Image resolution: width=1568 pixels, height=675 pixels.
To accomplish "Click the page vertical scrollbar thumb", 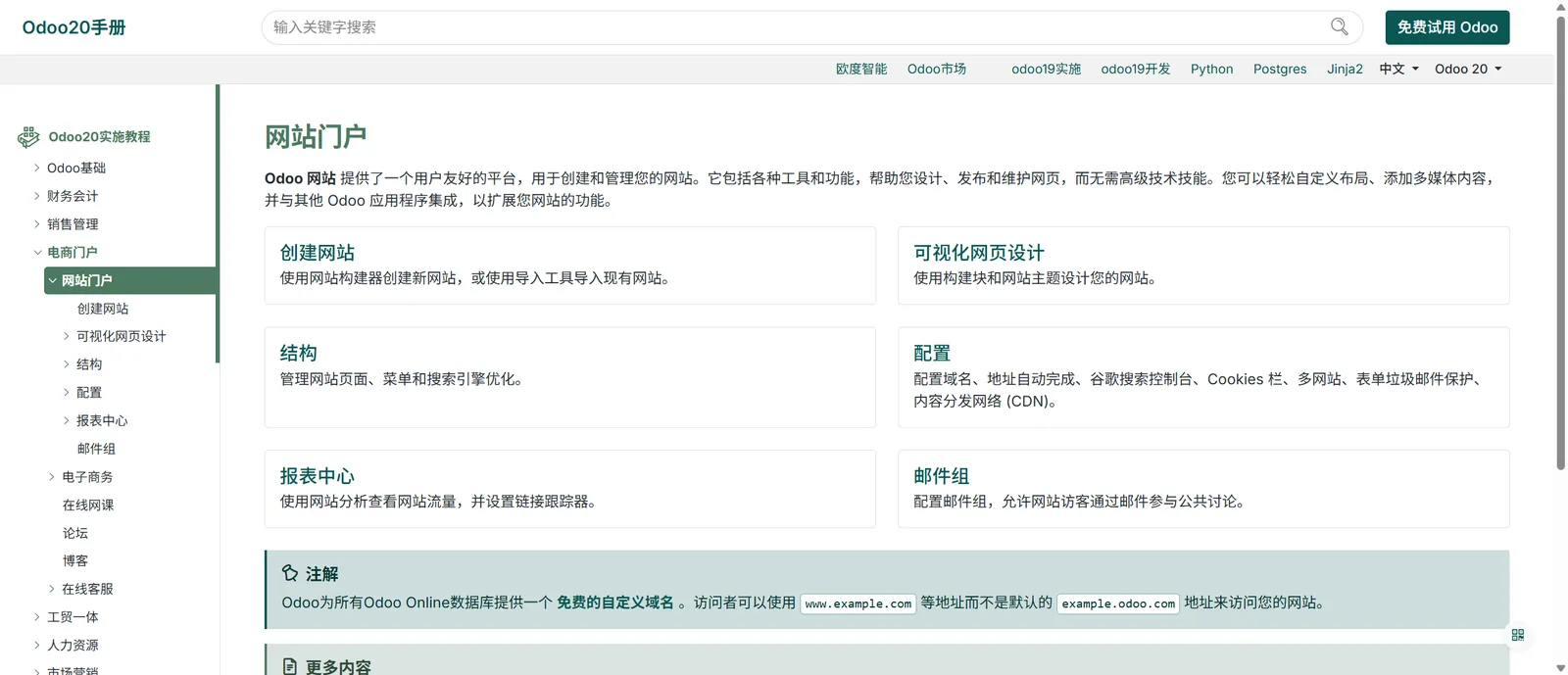I will [1560, 243].
